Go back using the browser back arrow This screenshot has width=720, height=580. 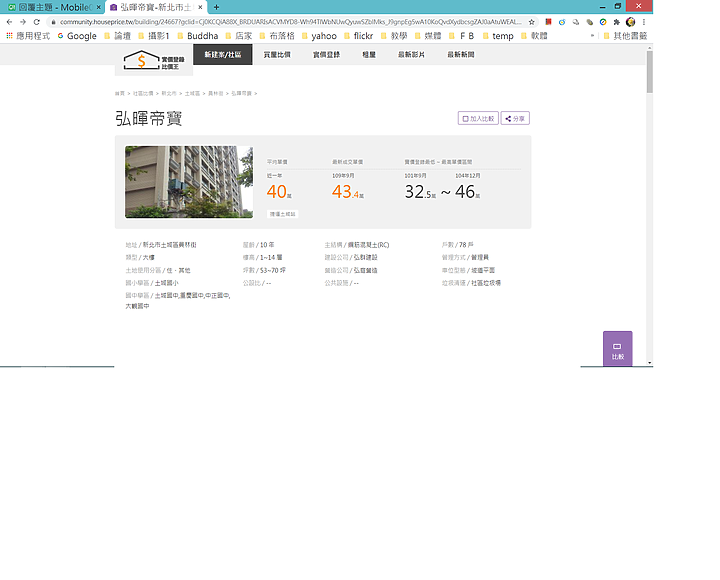click(x=9, y=22)
